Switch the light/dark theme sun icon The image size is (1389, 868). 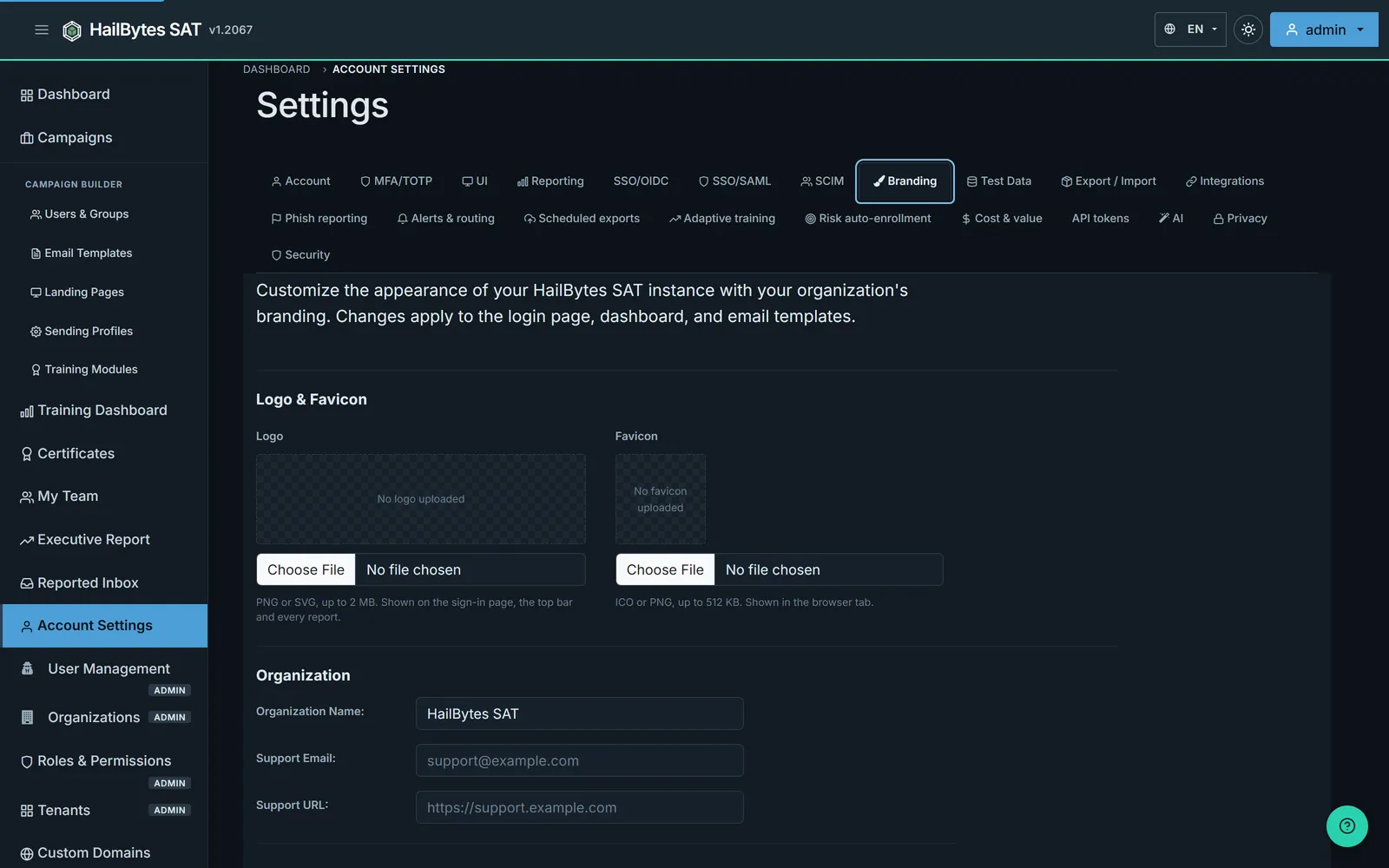(x=1248, y=30)
